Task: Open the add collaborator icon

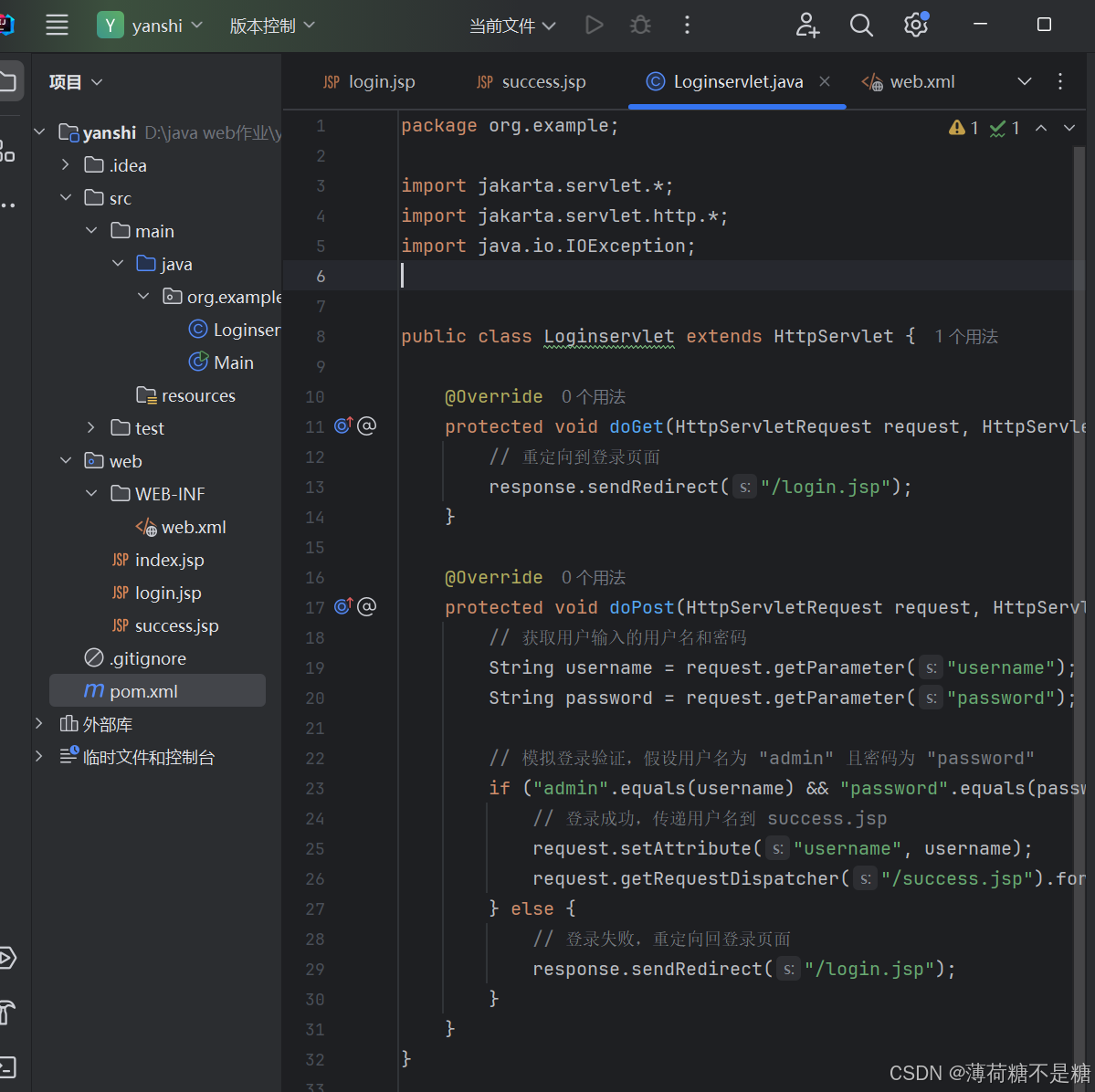Action: pyautogui.click(x=807, y=26)
